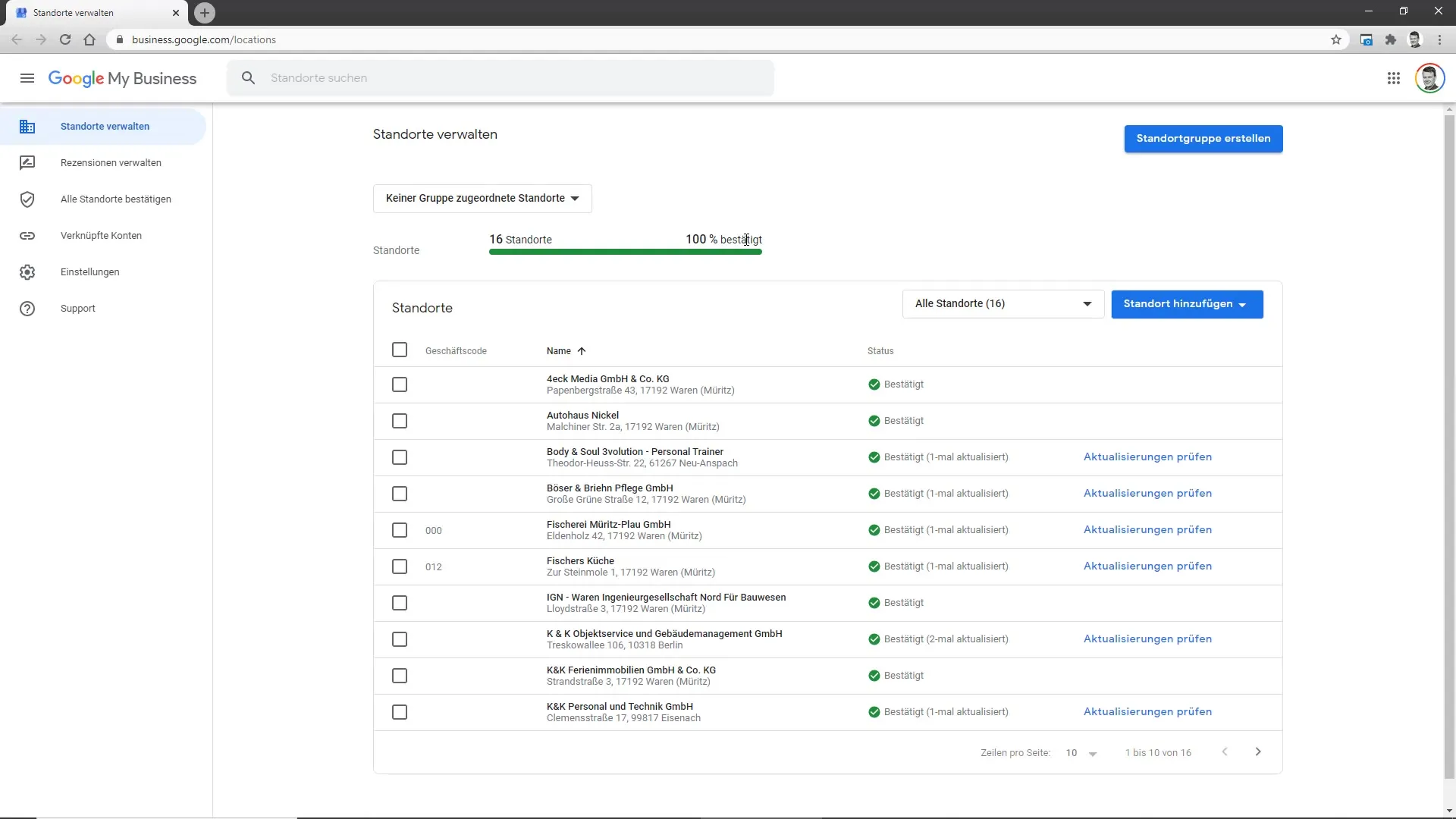The image size is (1456, 819).
Task: Go back in browser history
Action: coord(17,39)
